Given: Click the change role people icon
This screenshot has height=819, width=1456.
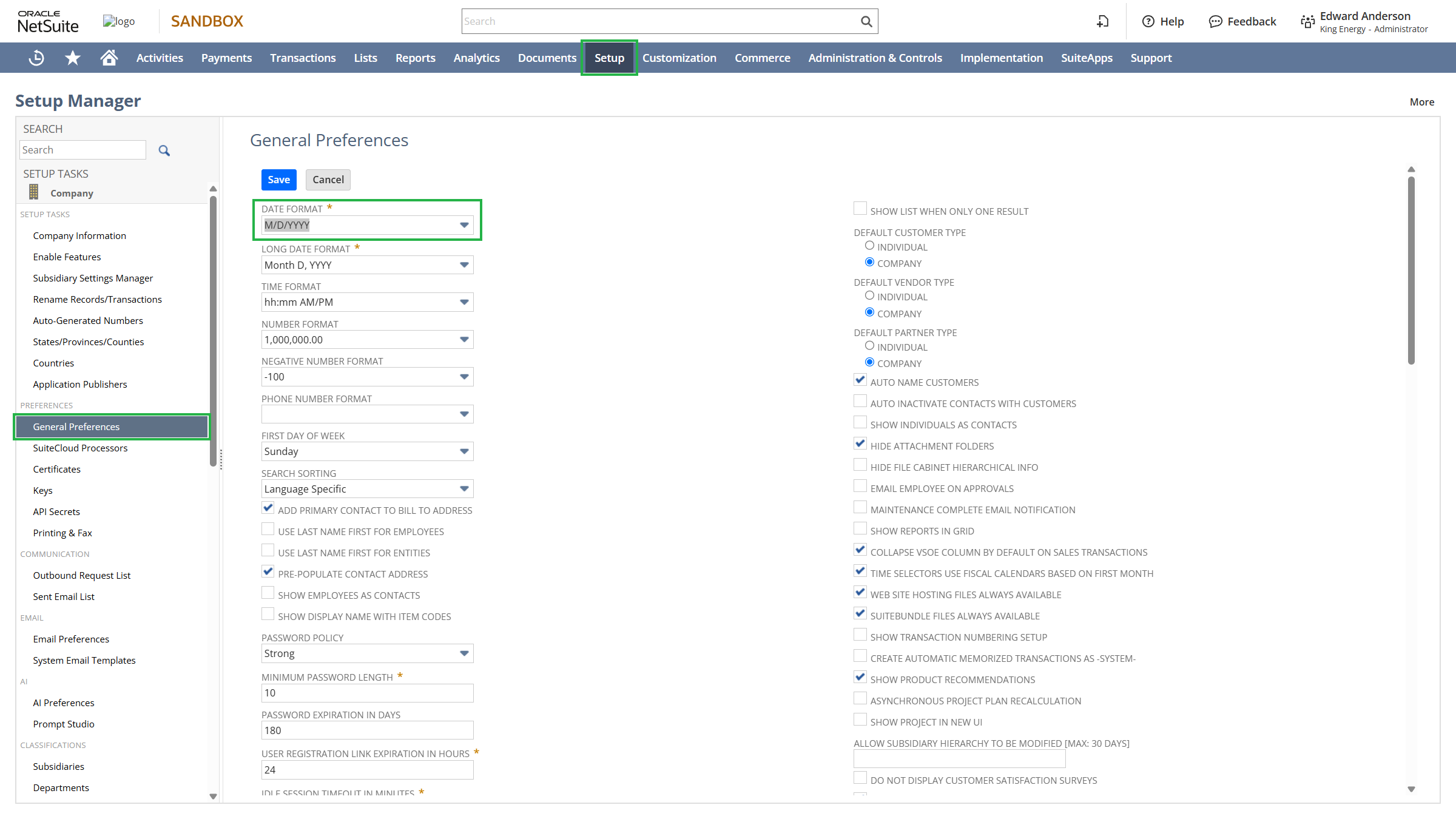Looking at the screenshot, I should (1308, 22).
